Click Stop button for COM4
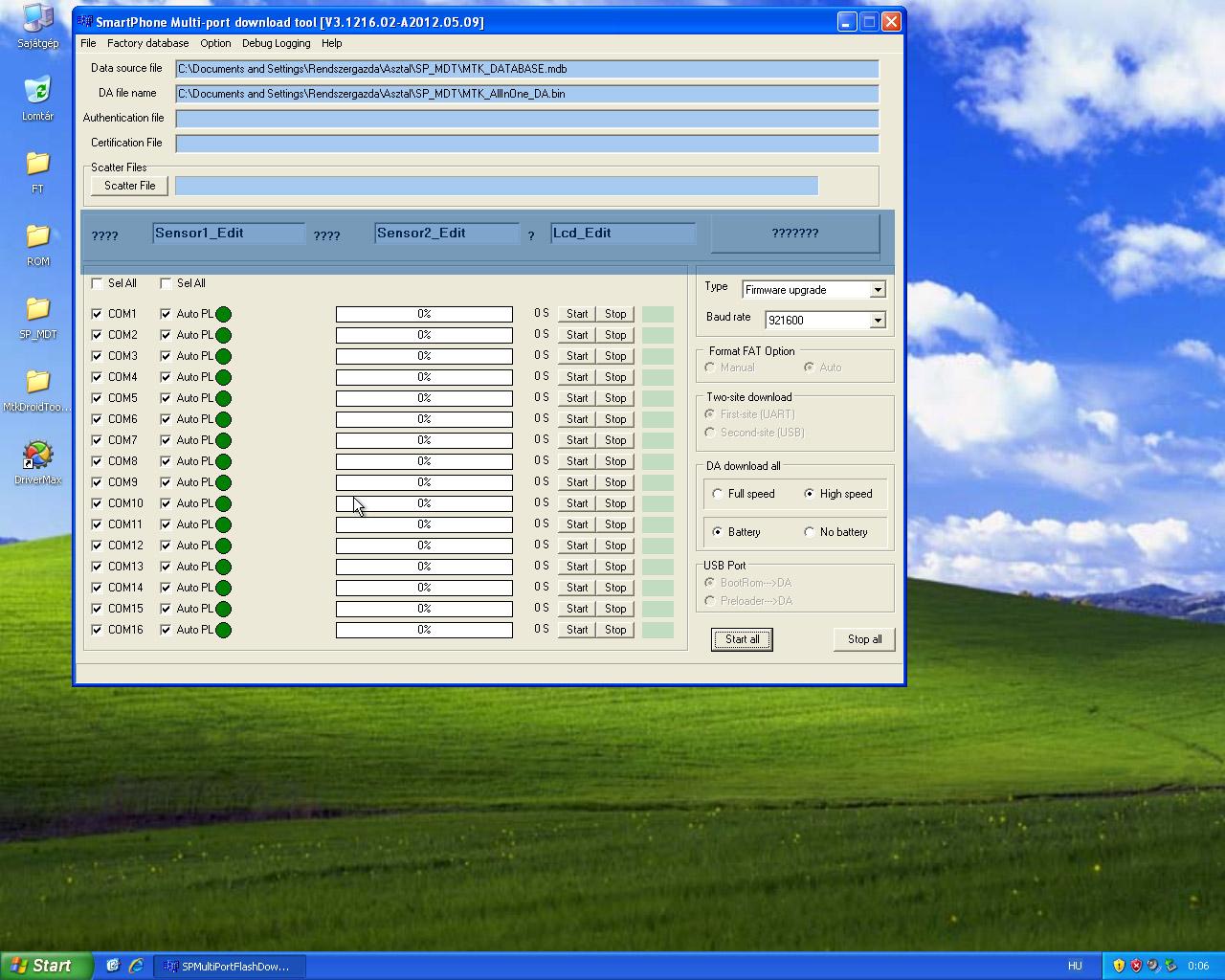 coord(615,377)
